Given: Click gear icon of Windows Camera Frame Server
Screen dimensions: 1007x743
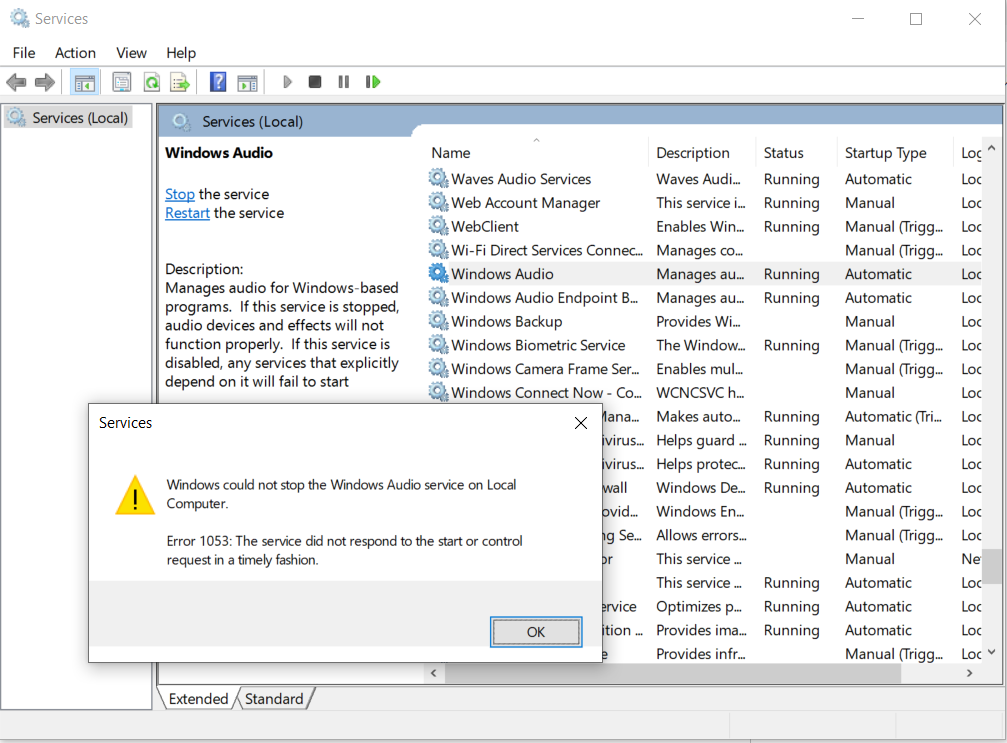Looking at the screenshot, I should (438, 368).
